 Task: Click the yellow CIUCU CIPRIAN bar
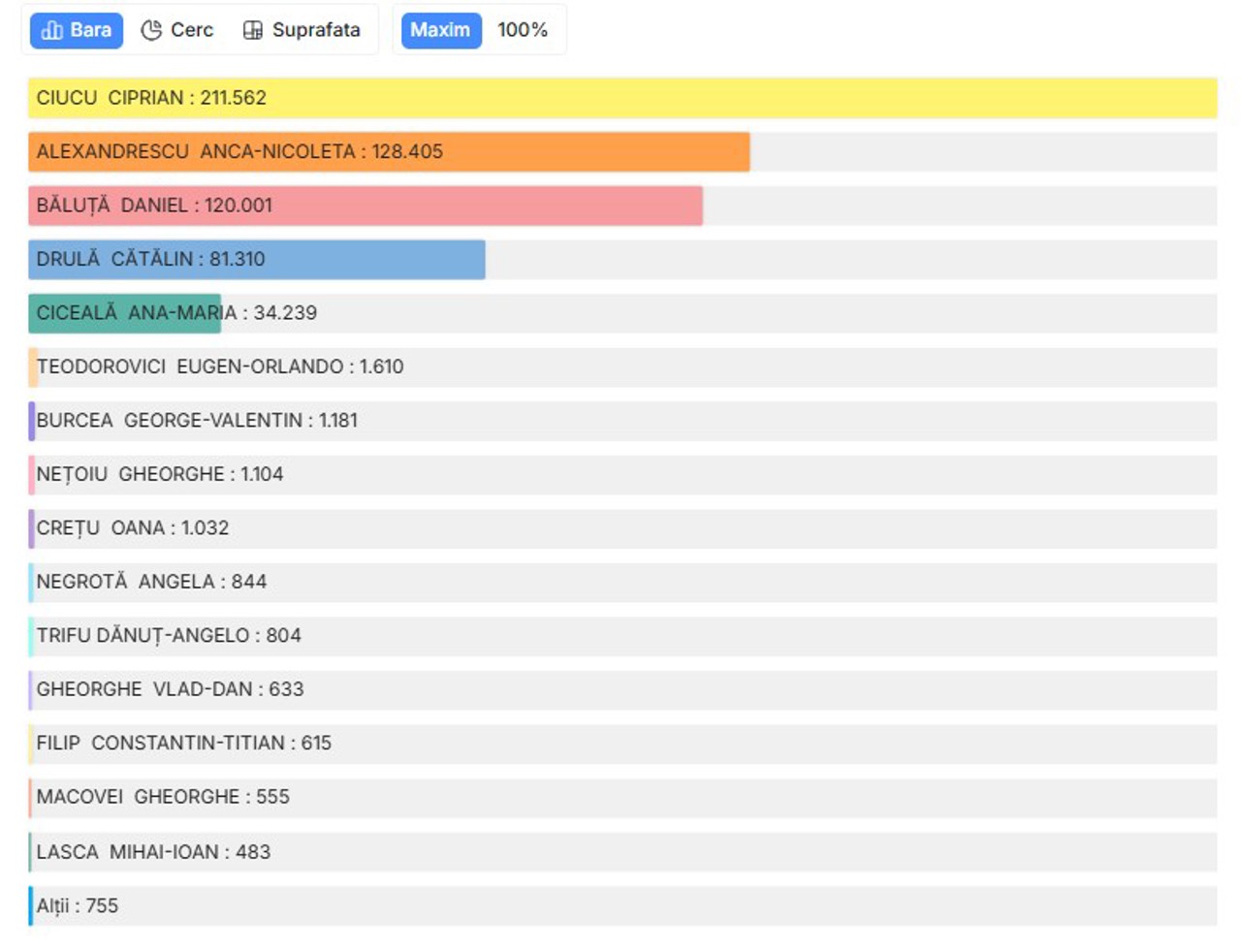click(x=620, y=98)
